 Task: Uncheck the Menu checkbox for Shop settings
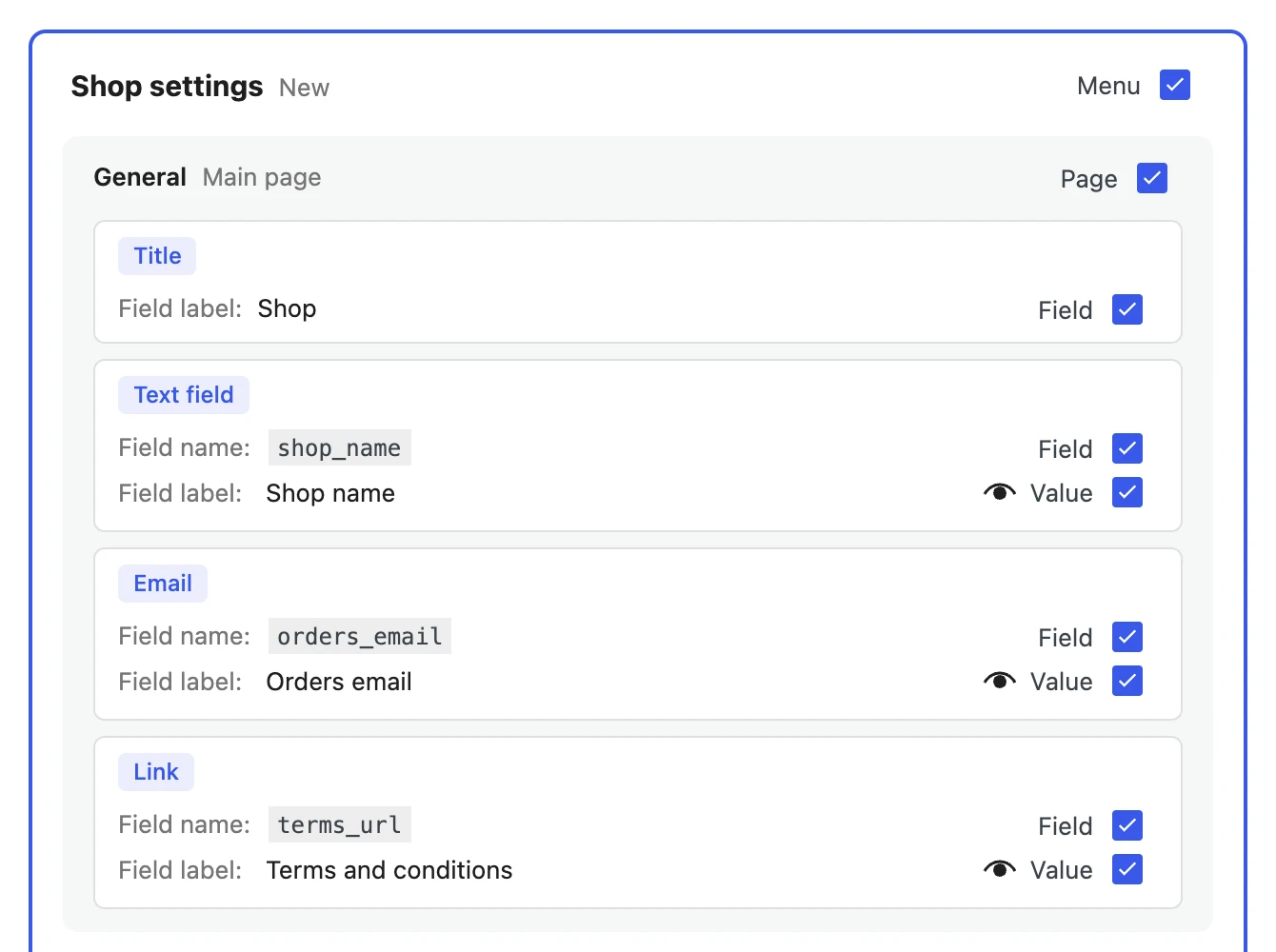[x=1174, y=85]
